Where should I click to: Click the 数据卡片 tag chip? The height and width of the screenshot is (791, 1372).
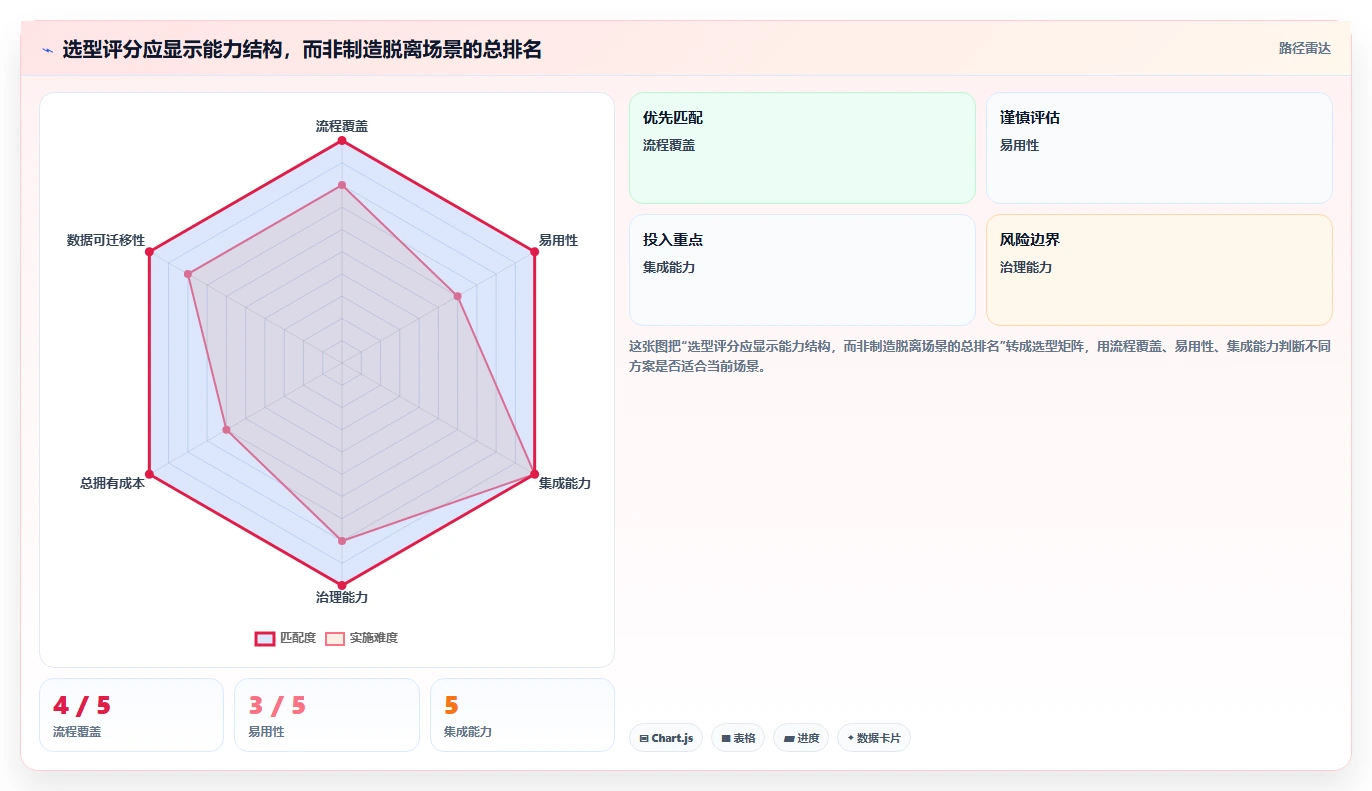[x=874, y=738]
